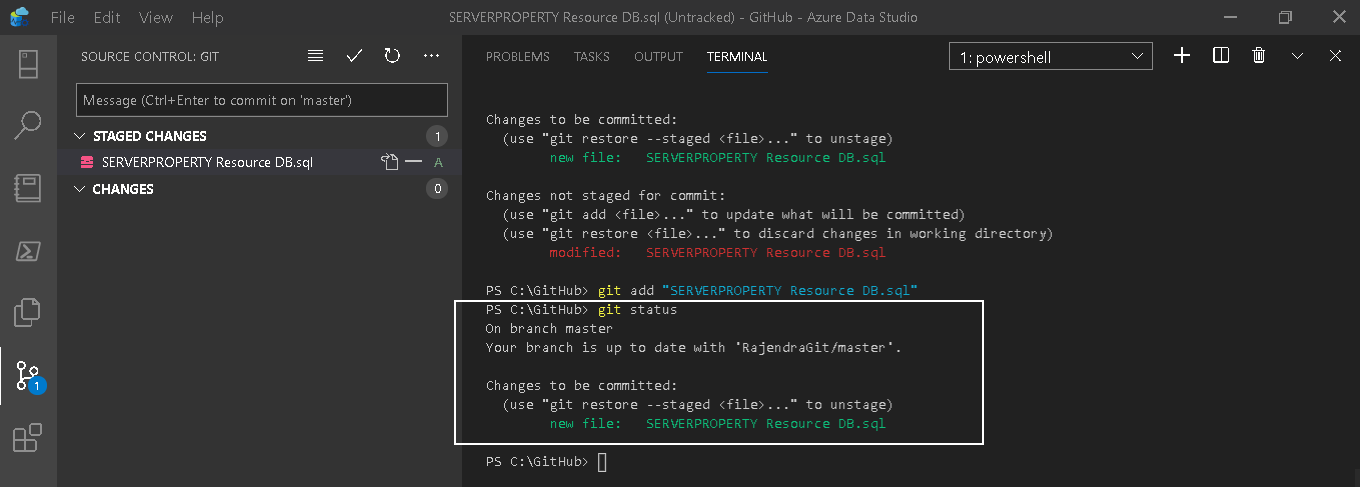Click the commit message input field
The image size is (1360, 487).
click(x=261, y=100)
